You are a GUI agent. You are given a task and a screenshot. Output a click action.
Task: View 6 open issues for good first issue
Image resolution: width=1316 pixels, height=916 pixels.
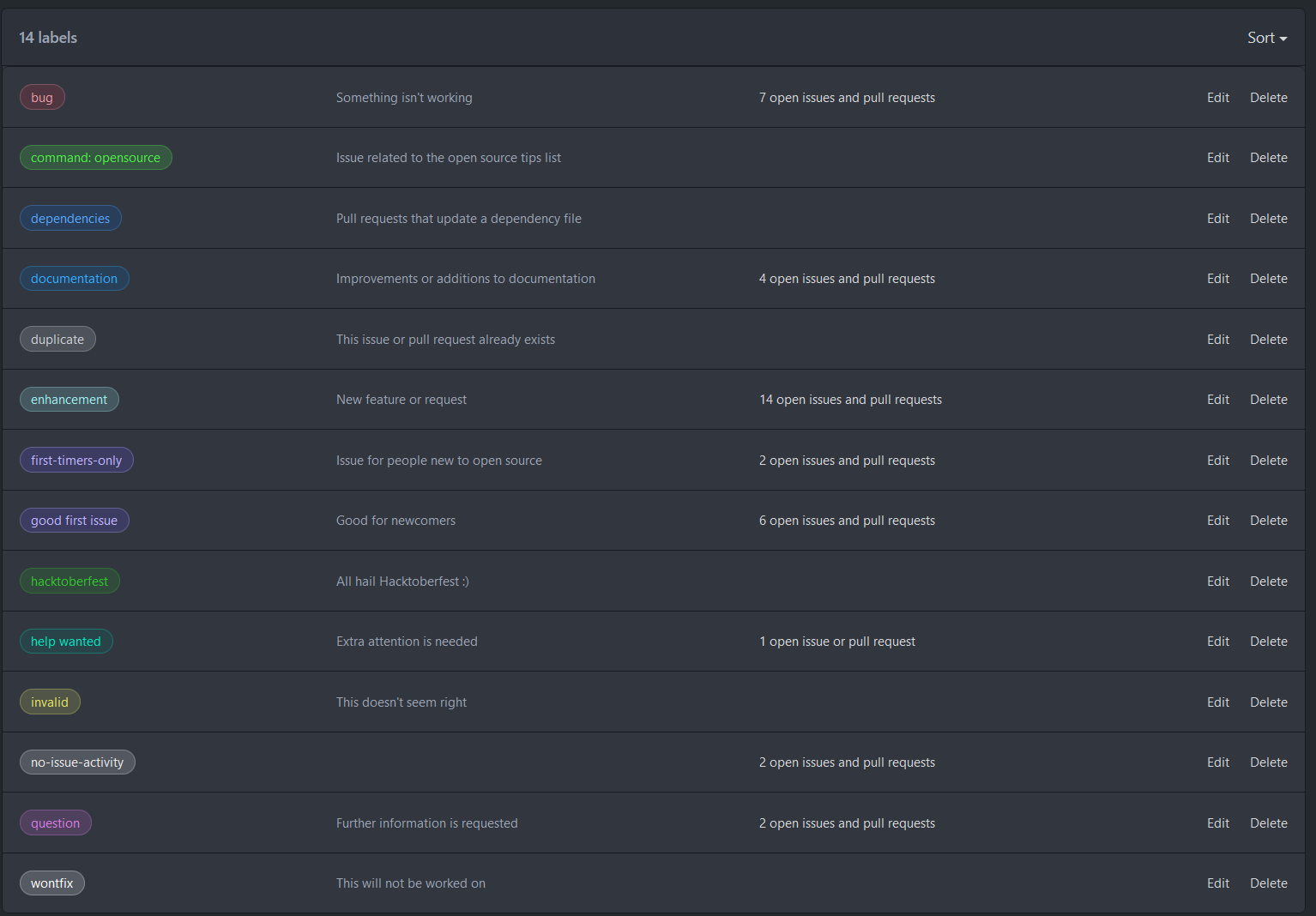click(847, 521)
